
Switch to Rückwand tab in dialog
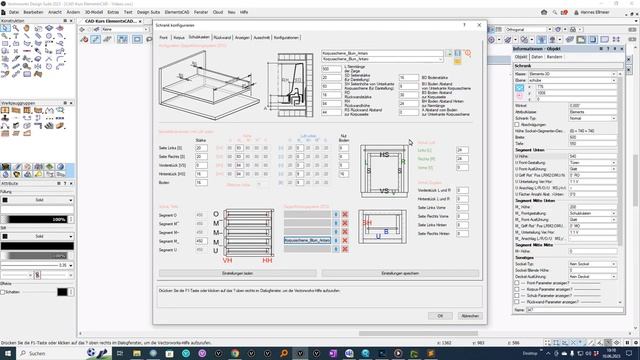(222, 37)
